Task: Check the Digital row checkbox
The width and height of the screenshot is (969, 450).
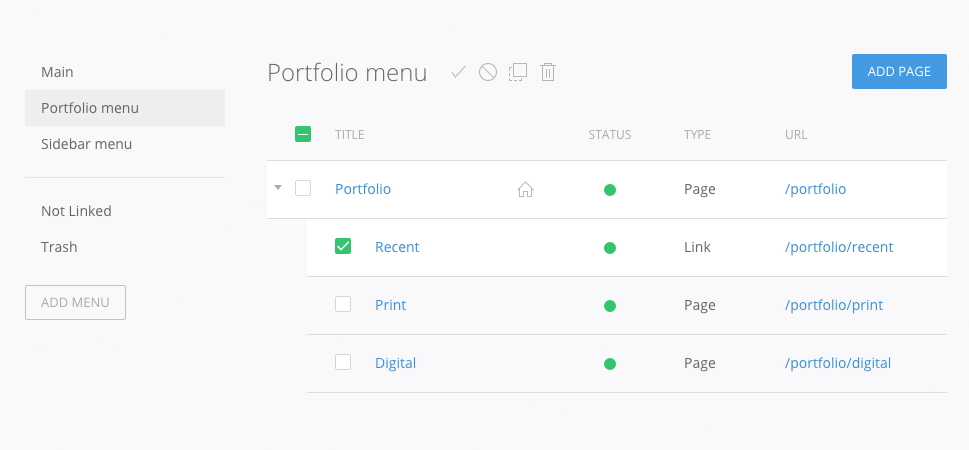Action: (343, 362)
